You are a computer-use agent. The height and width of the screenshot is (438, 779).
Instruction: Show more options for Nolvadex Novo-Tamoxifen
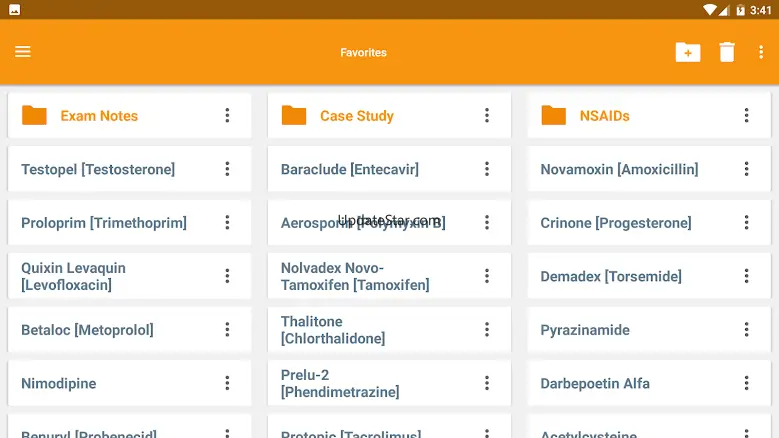487,276
